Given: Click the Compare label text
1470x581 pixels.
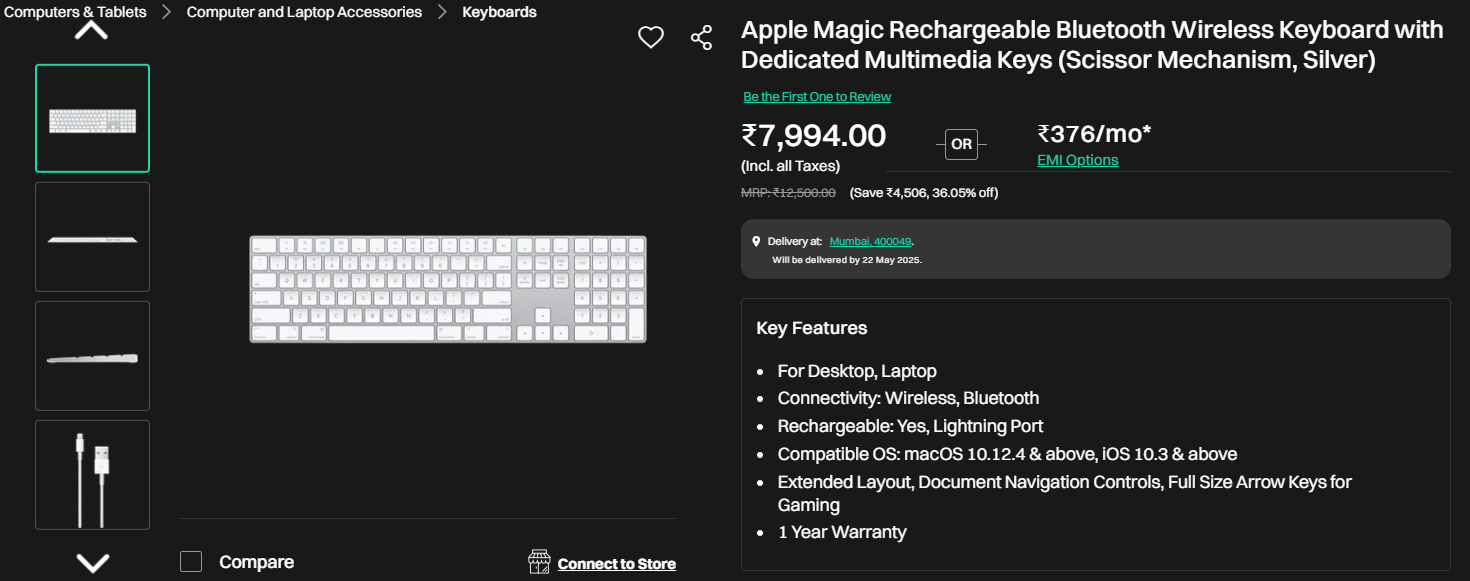Looking at the screenshot, I should (256, 562).
